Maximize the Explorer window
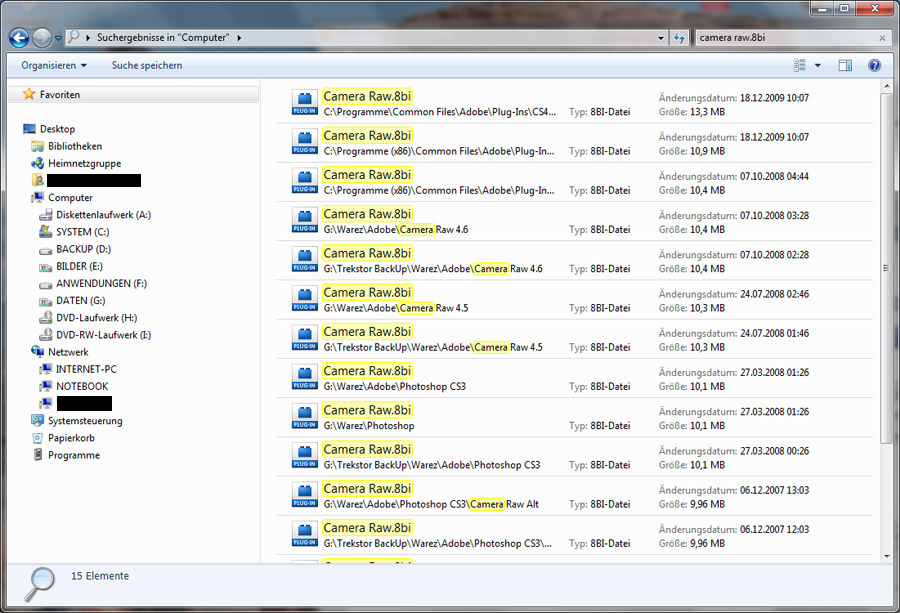 pos(844,8)
